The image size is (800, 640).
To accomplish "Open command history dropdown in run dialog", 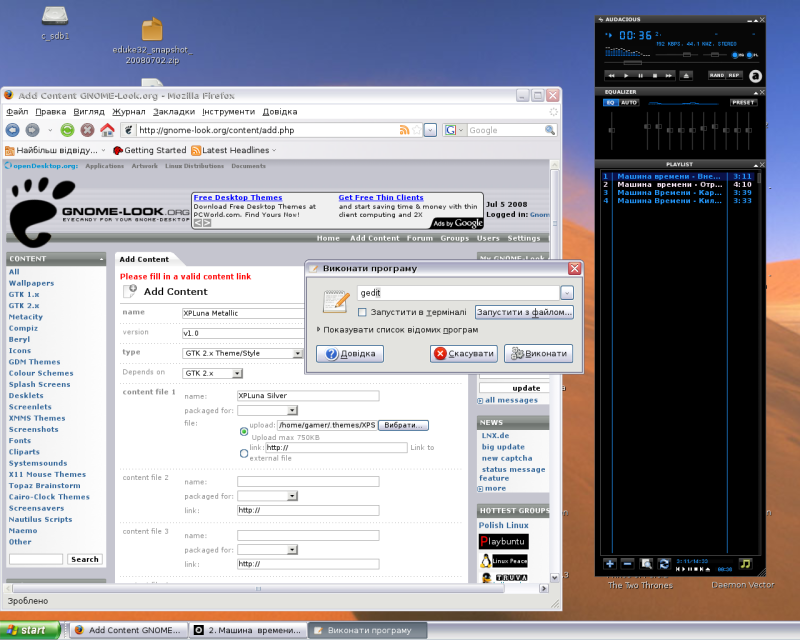I will tap(567, 292).
